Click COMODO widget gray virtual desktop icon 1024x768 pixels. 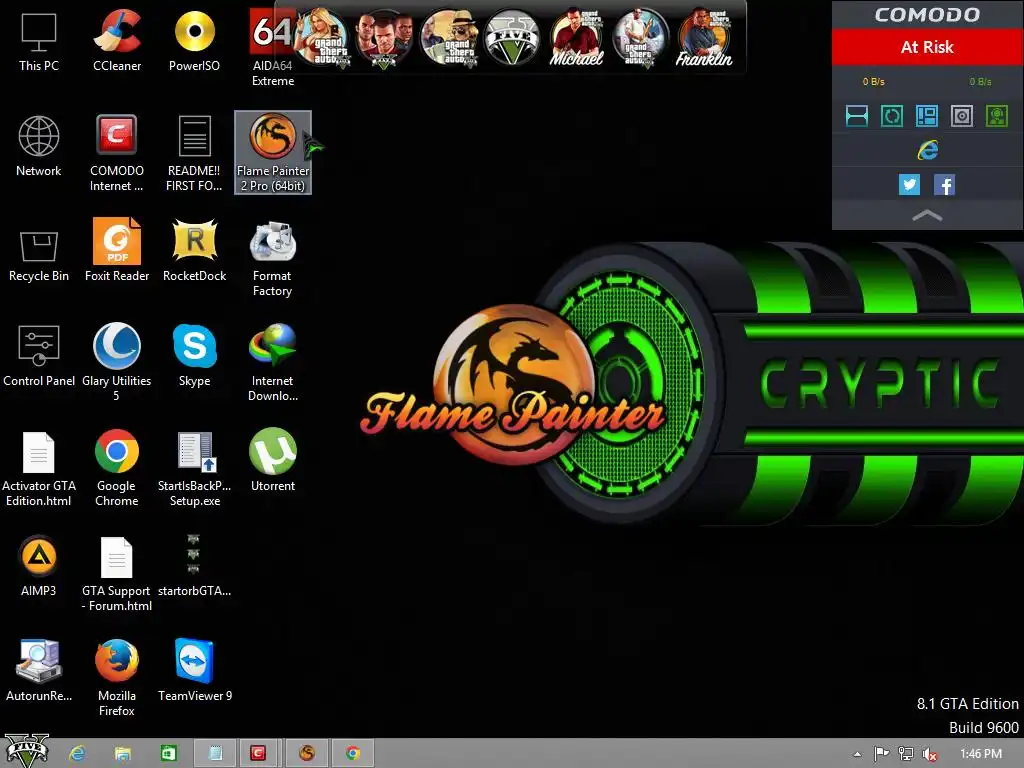(x=961, y=116)
